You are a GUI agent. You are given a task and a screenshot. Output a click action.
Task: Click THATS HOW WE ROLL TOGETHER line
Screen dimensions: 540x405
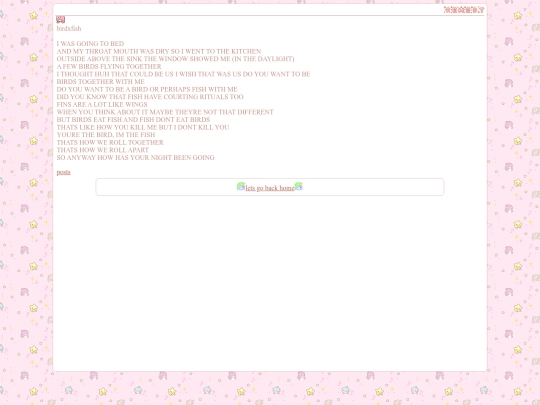click(x=110, y=142)
